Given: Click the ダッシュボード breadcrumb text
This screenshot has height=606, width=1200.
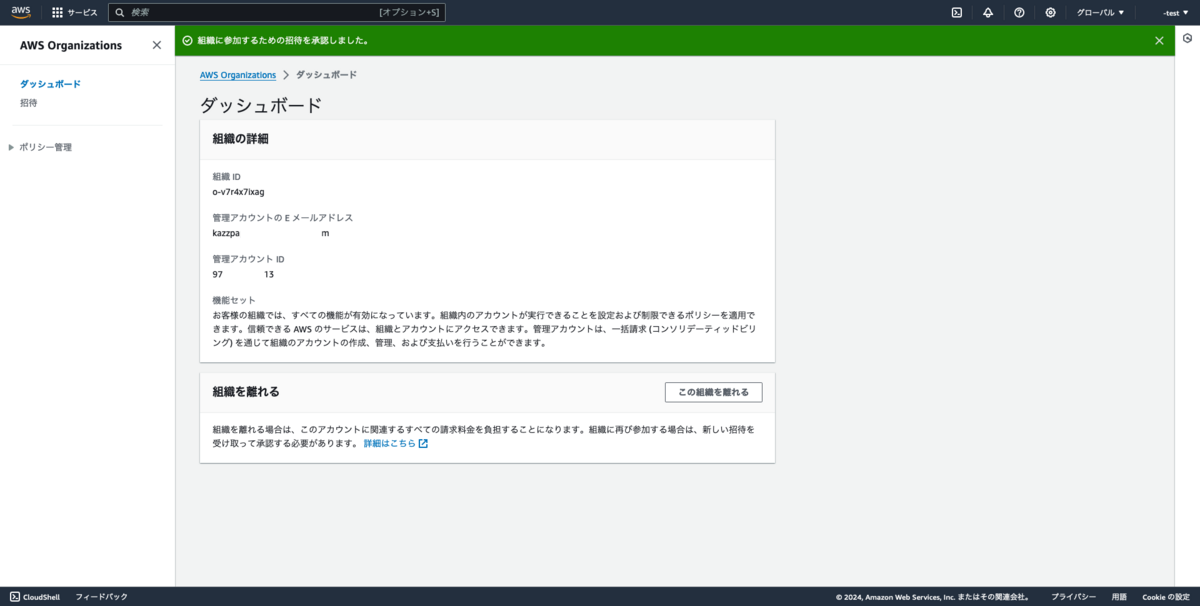Looking at the screenshot, I should [x=326, y=75].
